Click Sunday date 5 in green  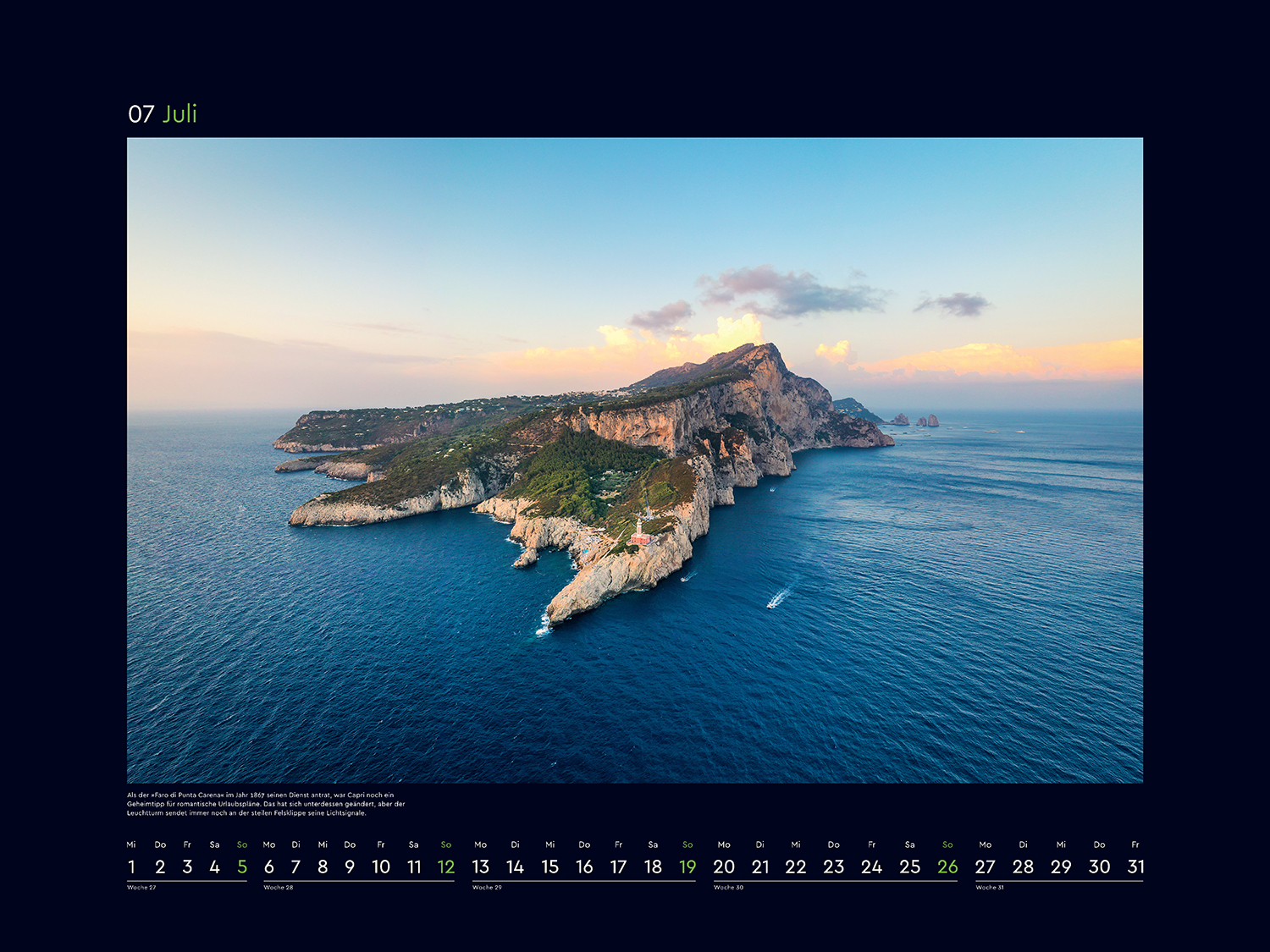tap(242, 867)
